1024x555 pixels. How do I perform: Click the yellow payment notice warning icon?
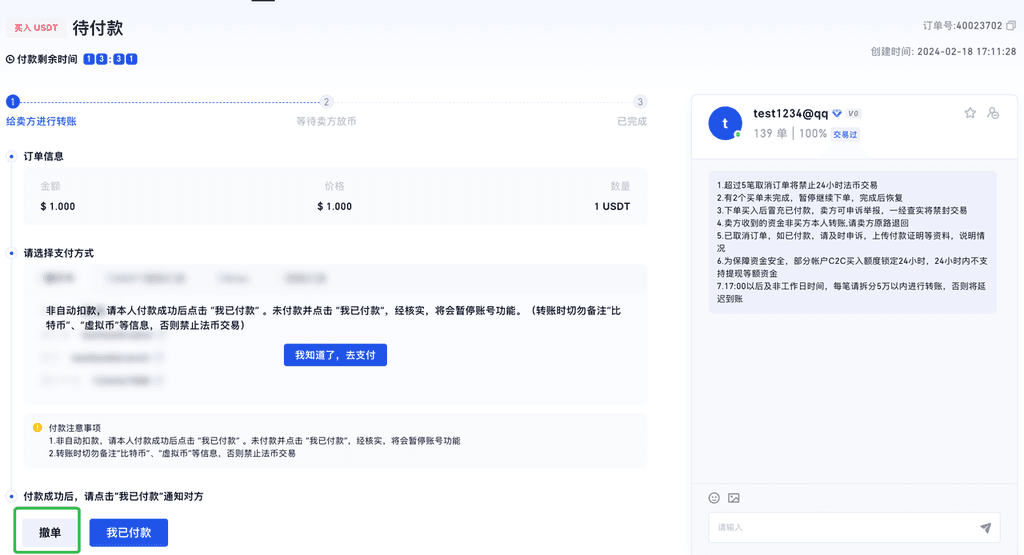click(38, 428)
